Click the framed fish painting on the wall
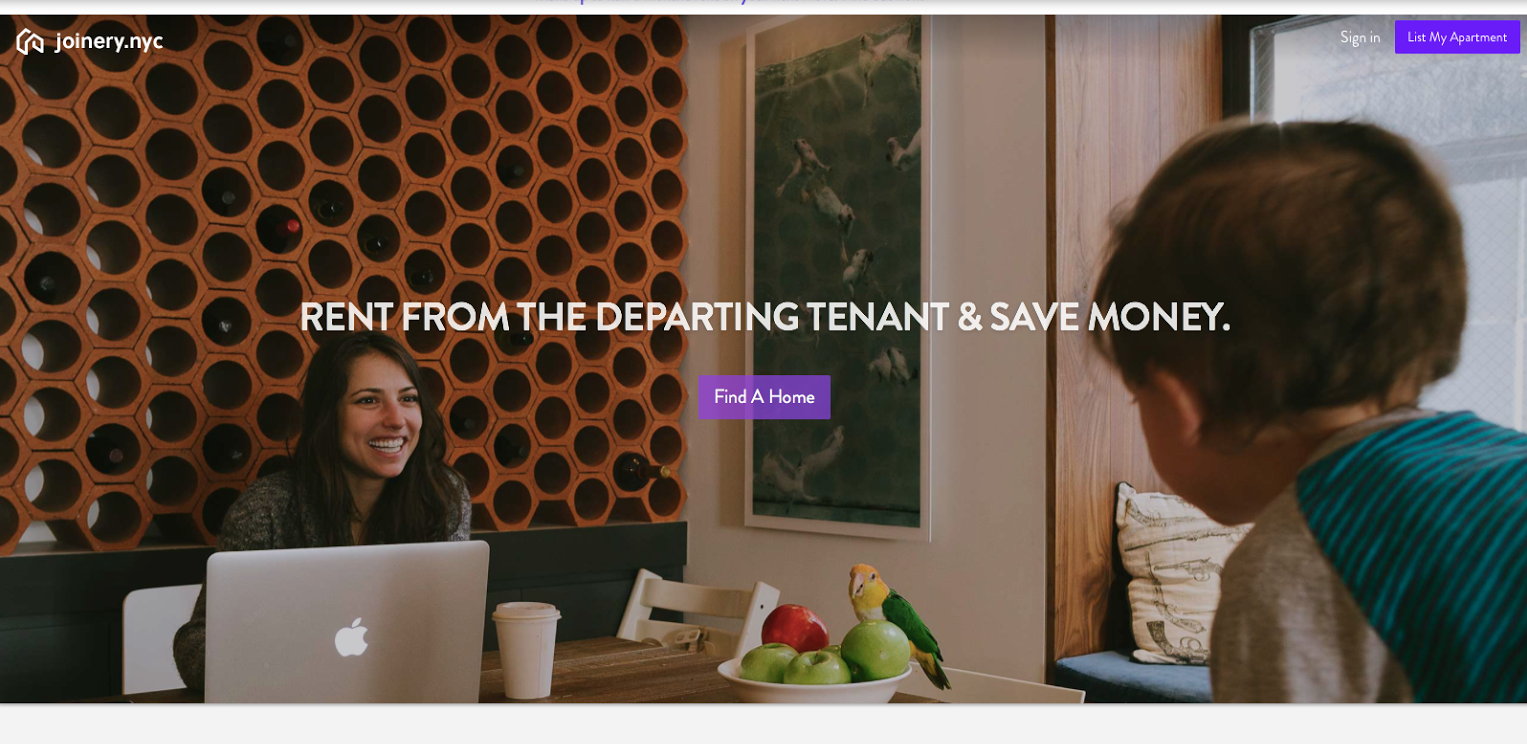 coord(840,270)
